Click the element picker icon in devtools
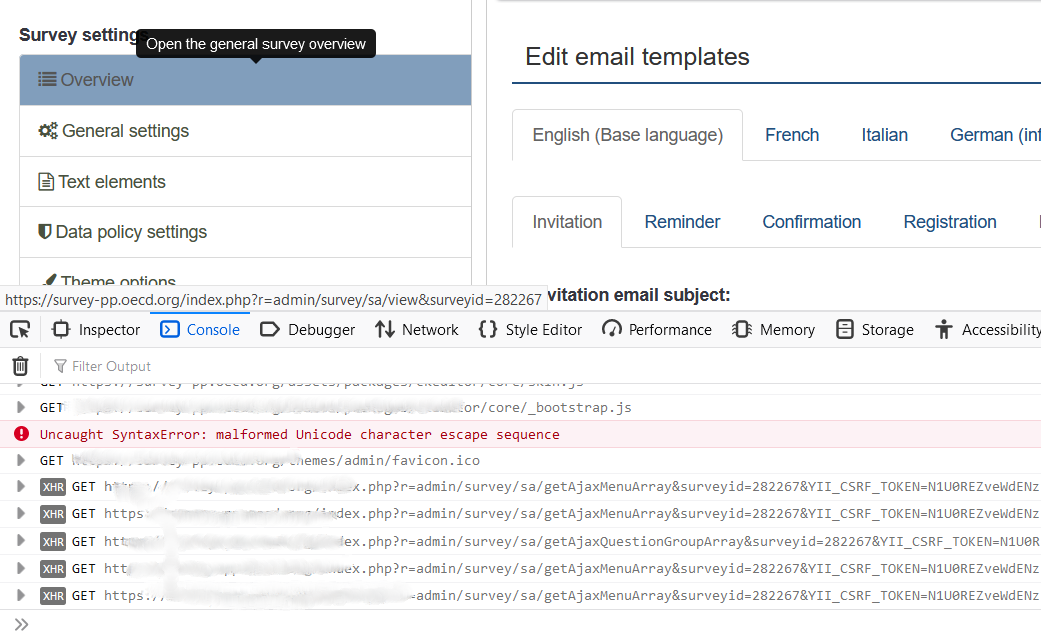Viewport: 1041px width, 632px height. point(20,329)
